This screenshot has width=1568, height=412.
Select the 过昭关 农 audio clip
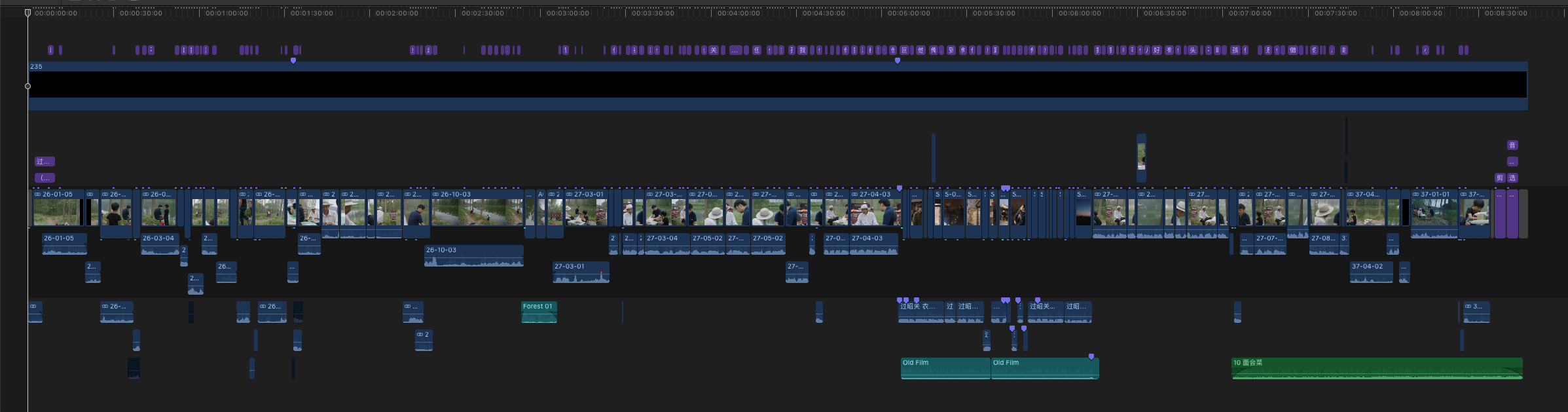pyautogui.click(x=921, y=312)
